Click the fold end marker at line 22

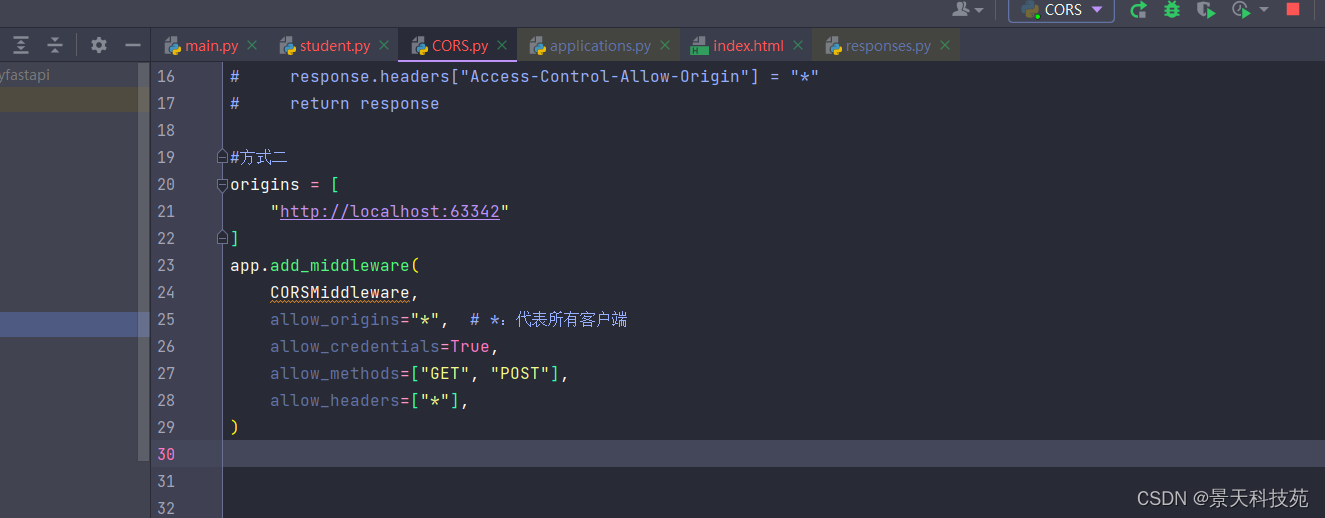point(223,238)
